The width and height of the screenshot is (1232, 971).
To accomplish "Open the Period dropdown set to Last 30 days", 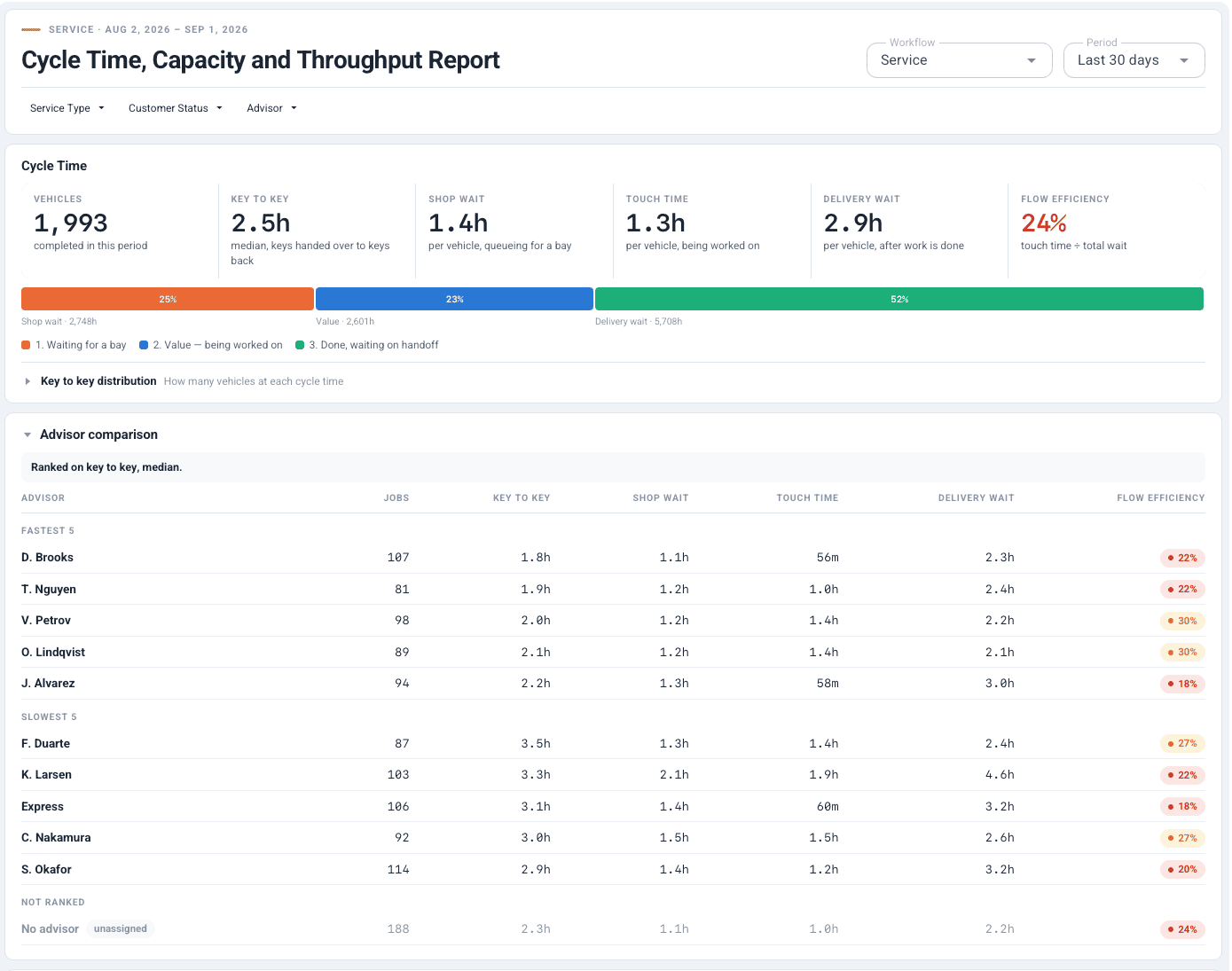I will (x=1134, y=60).
